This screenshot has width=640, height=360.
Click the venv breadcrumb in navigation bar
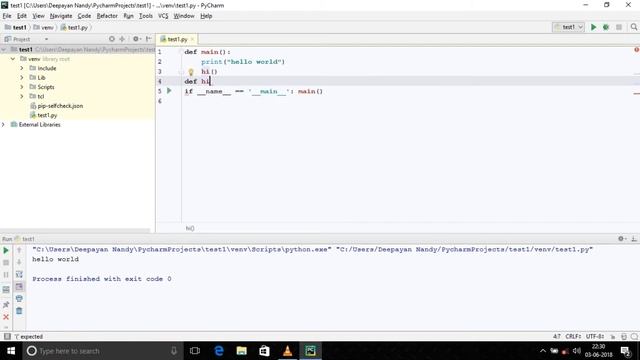click(x=44, y=27)
